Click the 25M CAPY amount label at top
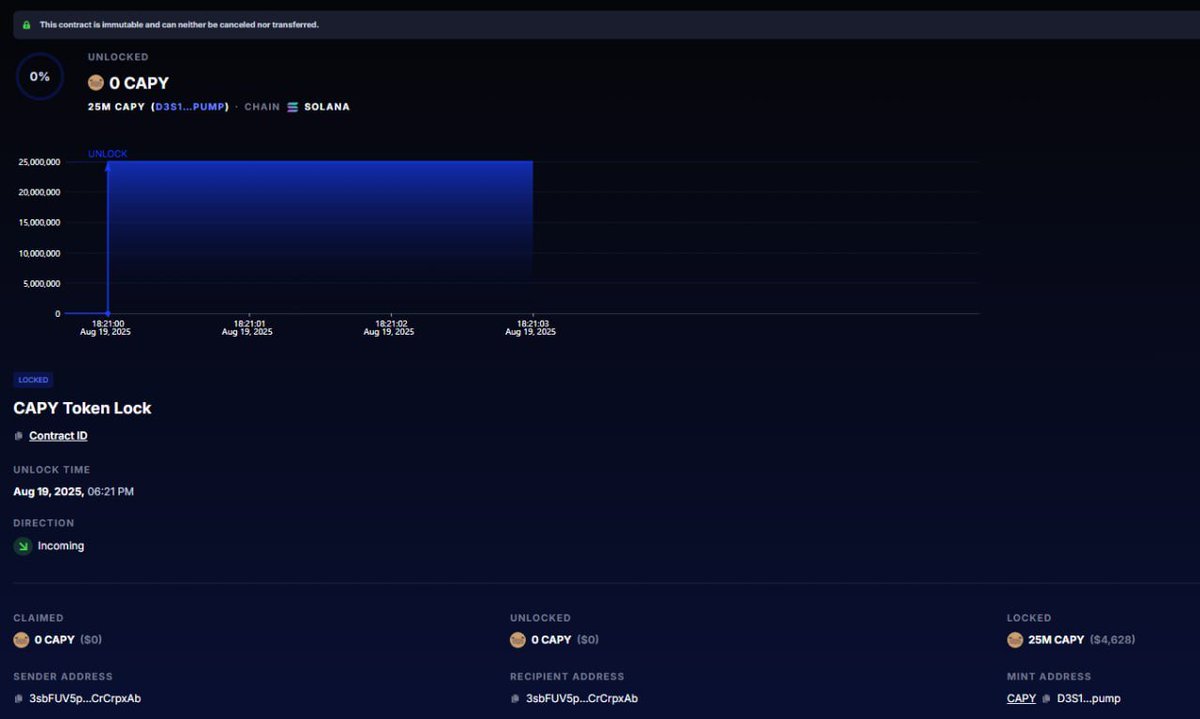 pos(117,106)
